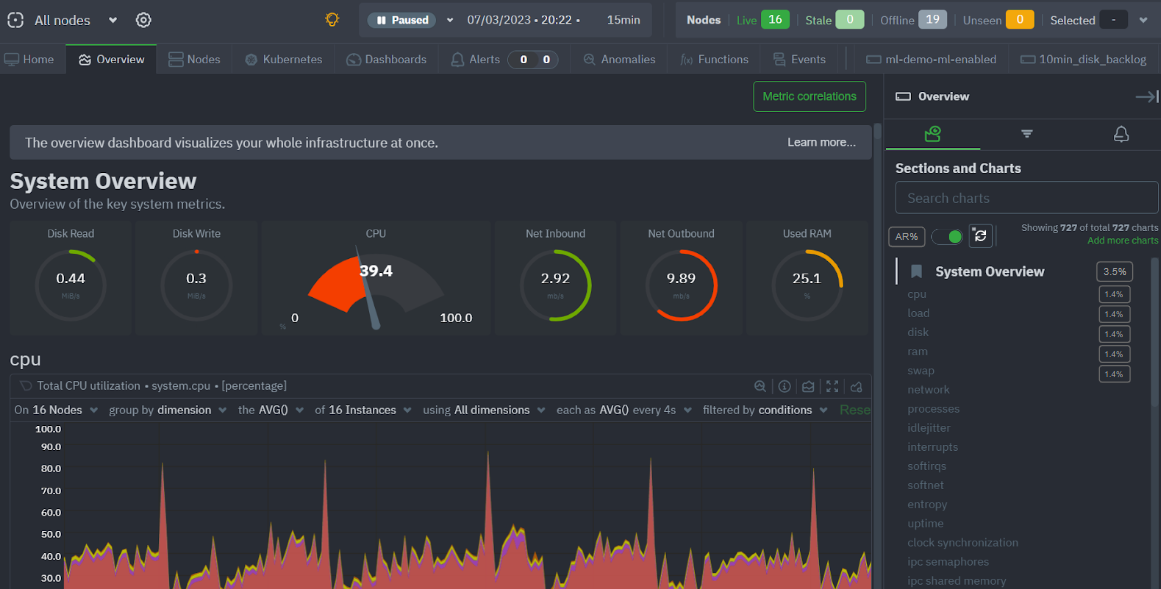This screenshot has width=1161, height=589.
Task: Click the Offline 19 nodes badge
Action: 932,20
